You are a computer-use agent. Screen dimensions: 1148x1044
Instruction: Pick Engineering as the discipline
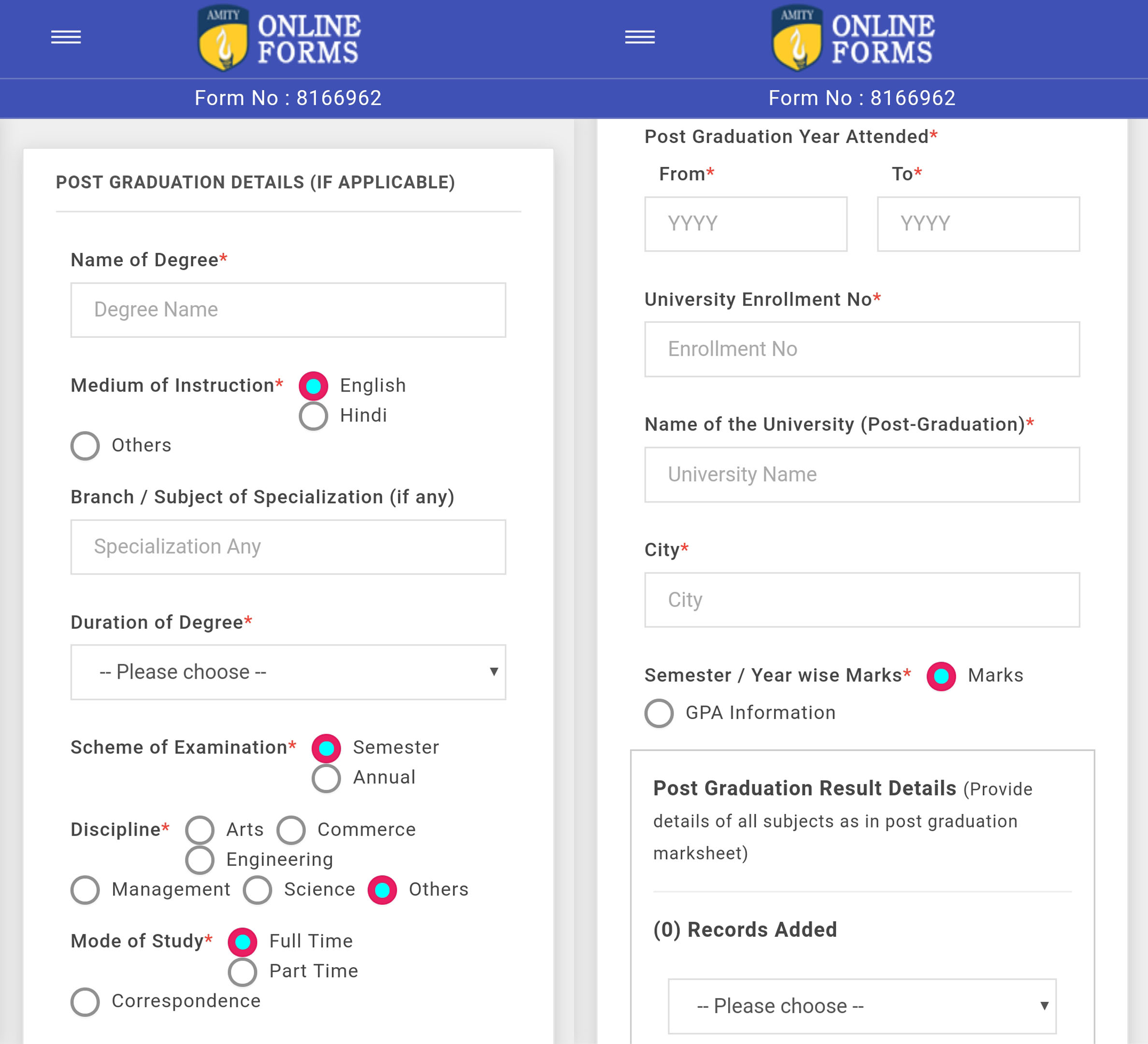coord(200,860)
